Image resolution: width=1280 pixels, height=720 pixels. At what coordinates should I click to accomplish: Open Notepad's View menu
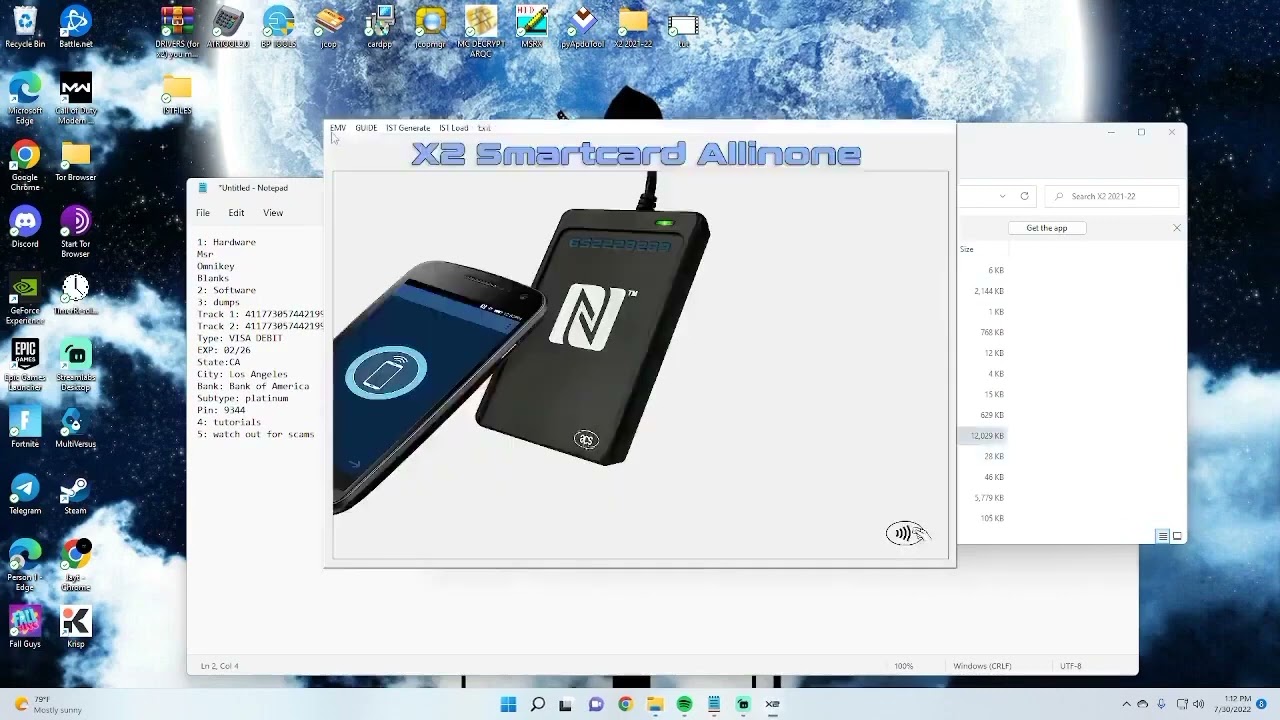pyautogui.click(x=273, y=213)
